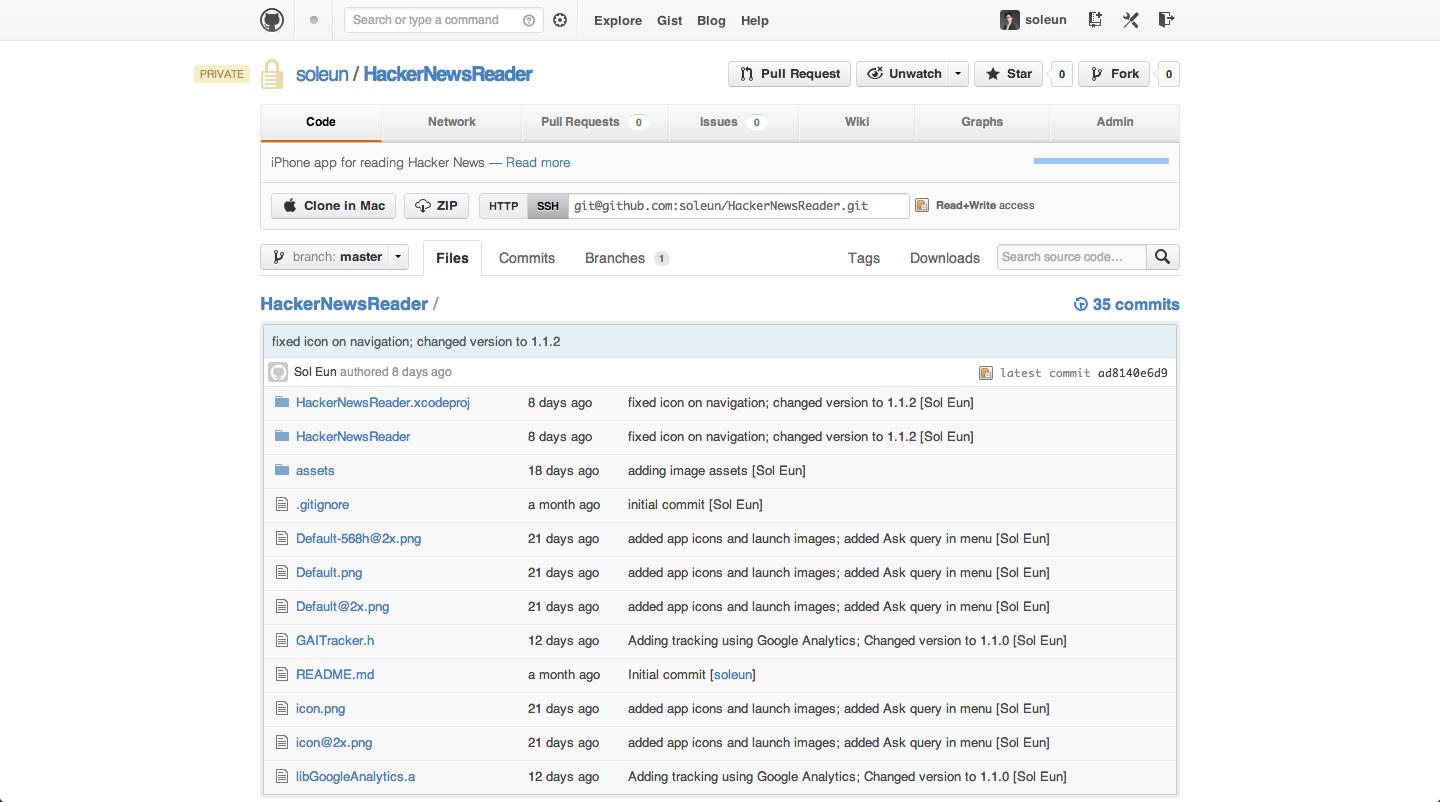The image size is (1440, 802).
Task: Click the Pull Request button
Action: [790, 74]
